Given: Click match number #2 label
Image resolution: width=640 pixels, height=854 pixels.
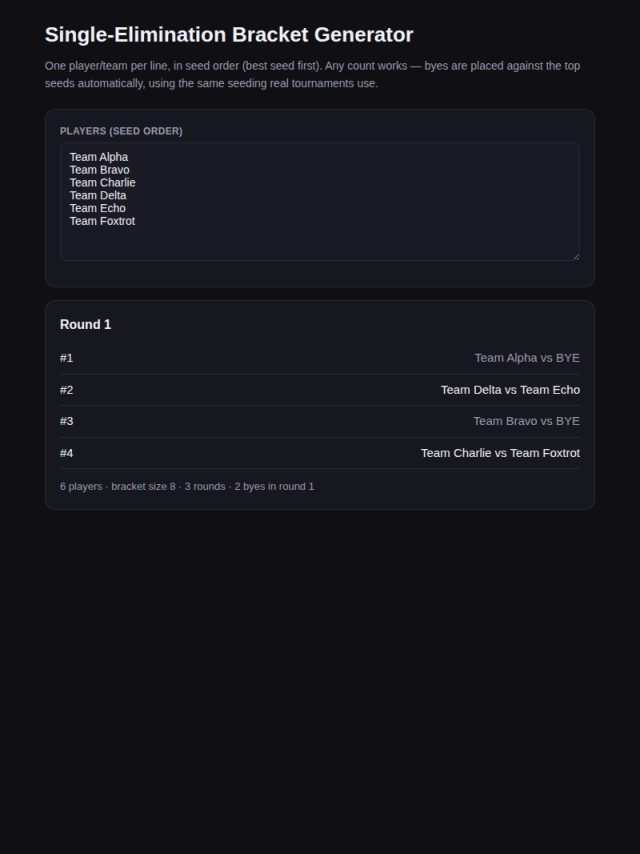Looking at the screenshot, I should coord(66,390).
